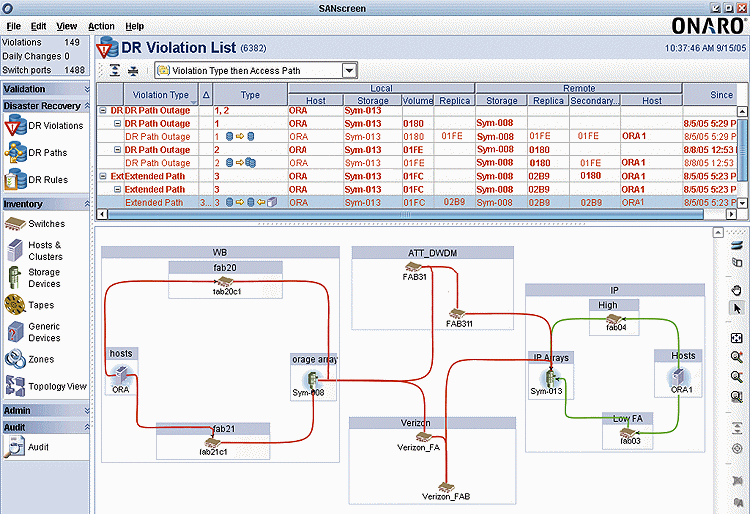The width and height of the screenshot is (750, 514).
Task: Click the grouping boxes icon in the right toolbar
Action: (x=737, y=262)
